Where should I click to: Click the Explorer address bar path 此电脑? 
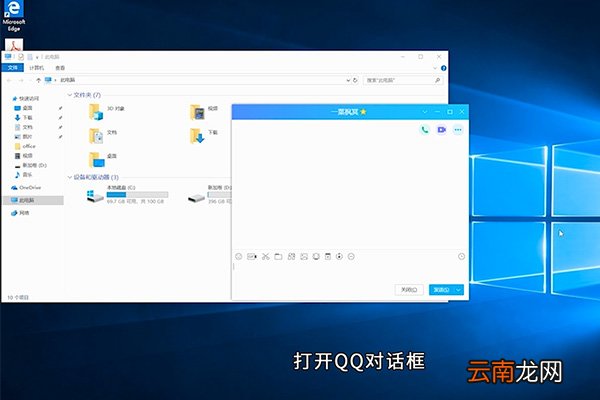tap(68, 80)
